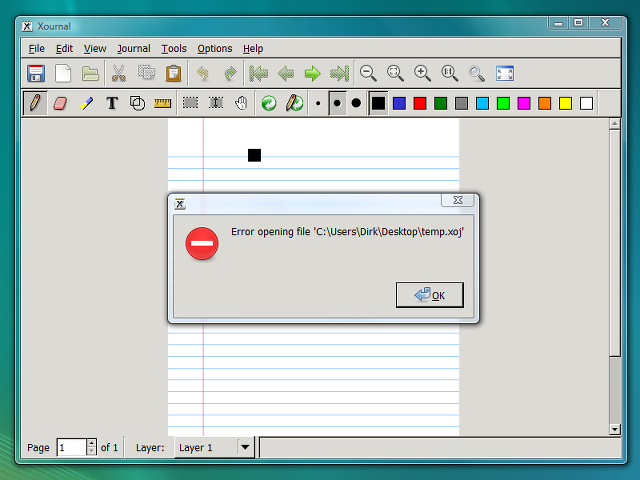The height and width of the screenshot is (480, 640).
Task: Pick the red color swatch
Action: [420, 103]
